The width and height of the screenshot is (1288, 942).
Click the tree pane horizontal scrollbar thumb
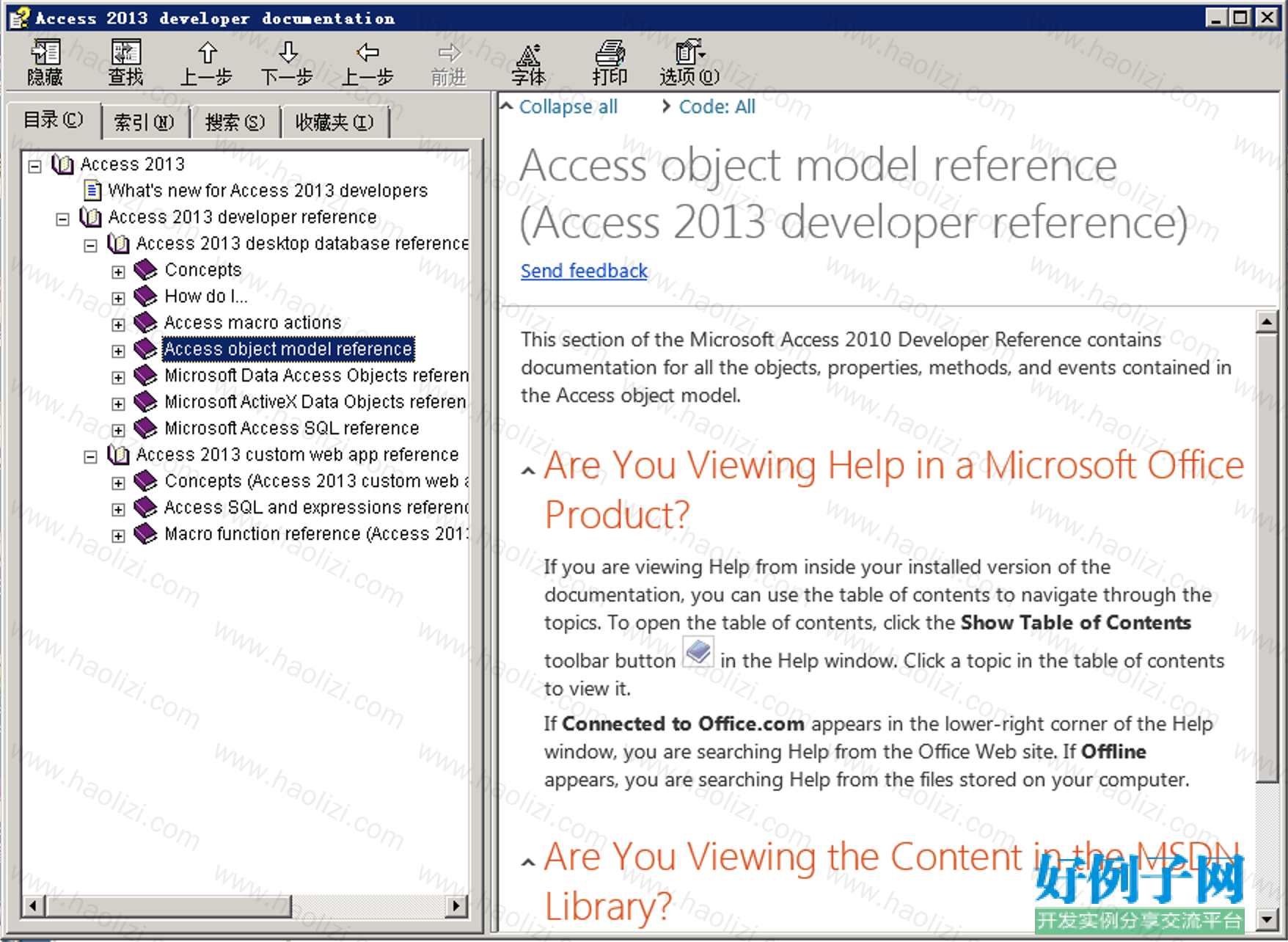pos(168,906)
